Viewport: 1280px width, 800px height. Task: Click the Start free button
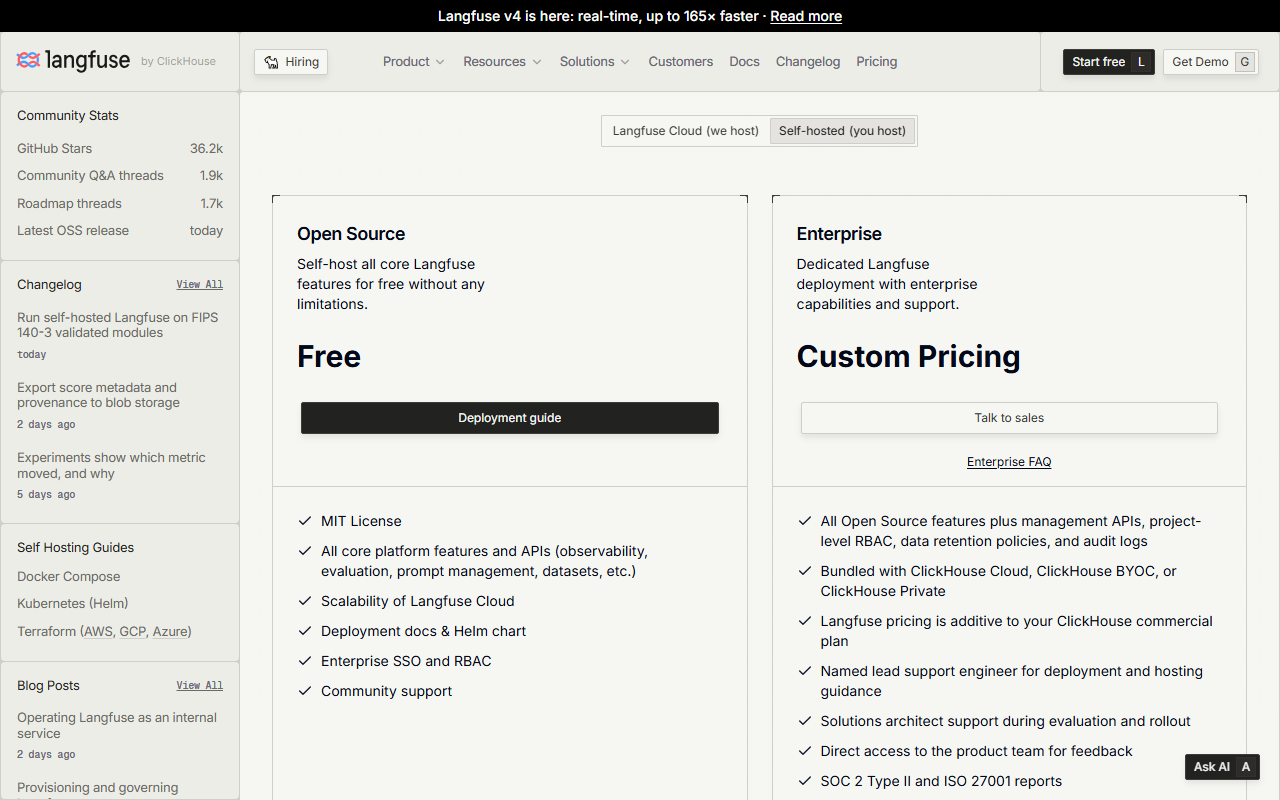[1109, 62]
